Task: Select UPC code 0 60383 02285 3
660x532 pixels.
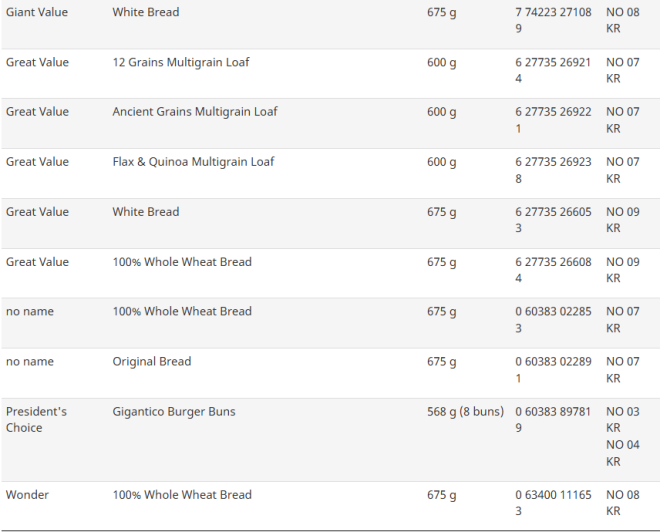Action: [x=553, y=320]
